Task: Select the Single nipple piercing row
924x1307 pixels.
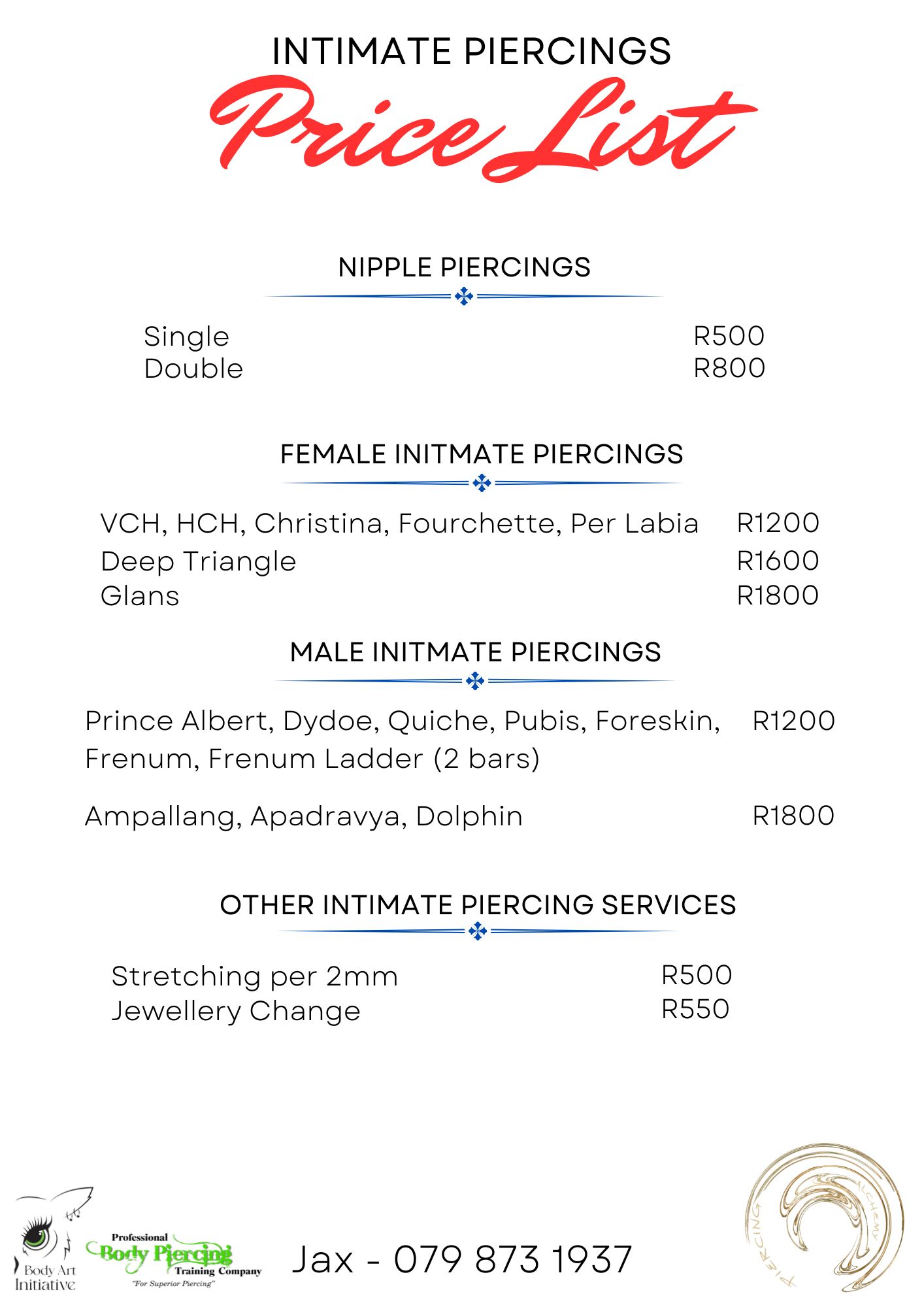Action: pos(187,337)
